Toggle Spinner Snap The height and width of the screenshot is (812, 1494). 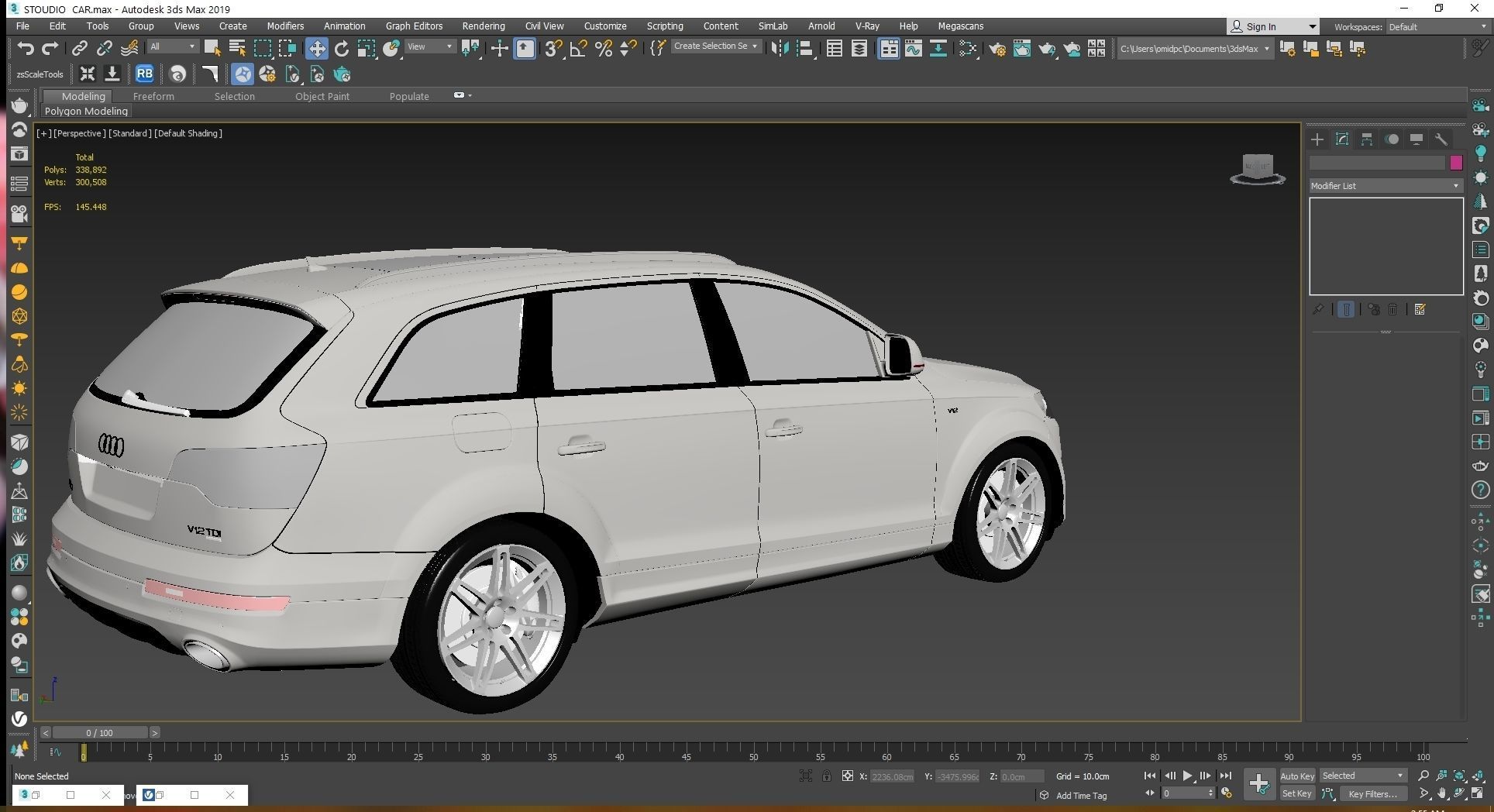tap(628, 49)
